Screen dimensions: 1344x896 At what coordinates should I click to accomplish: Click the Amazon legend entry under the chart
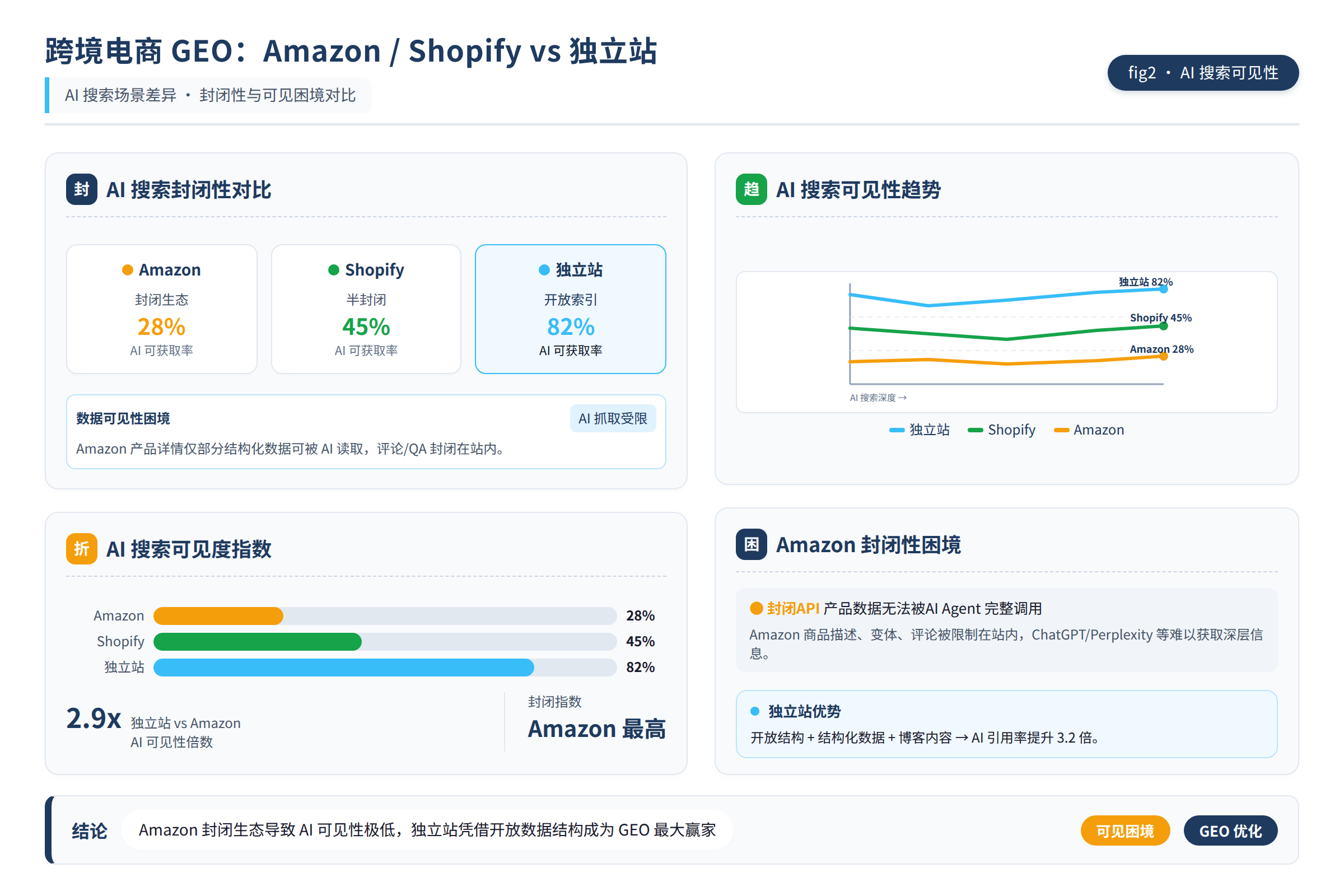[1089, 430]
